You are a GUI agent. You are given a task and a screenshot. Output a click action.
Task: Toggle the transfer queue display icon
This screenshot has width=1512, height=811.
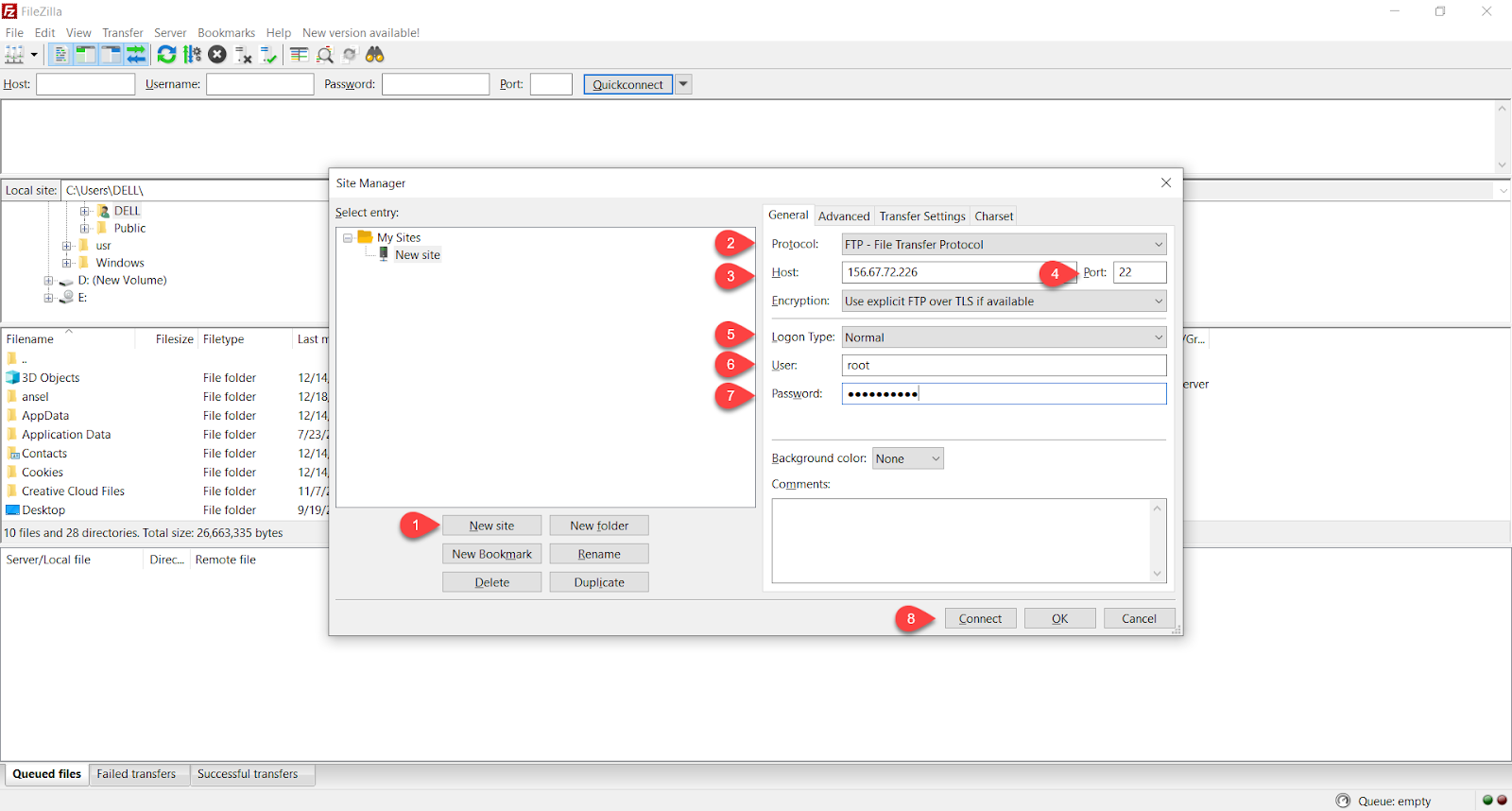[x=136, y=55]
